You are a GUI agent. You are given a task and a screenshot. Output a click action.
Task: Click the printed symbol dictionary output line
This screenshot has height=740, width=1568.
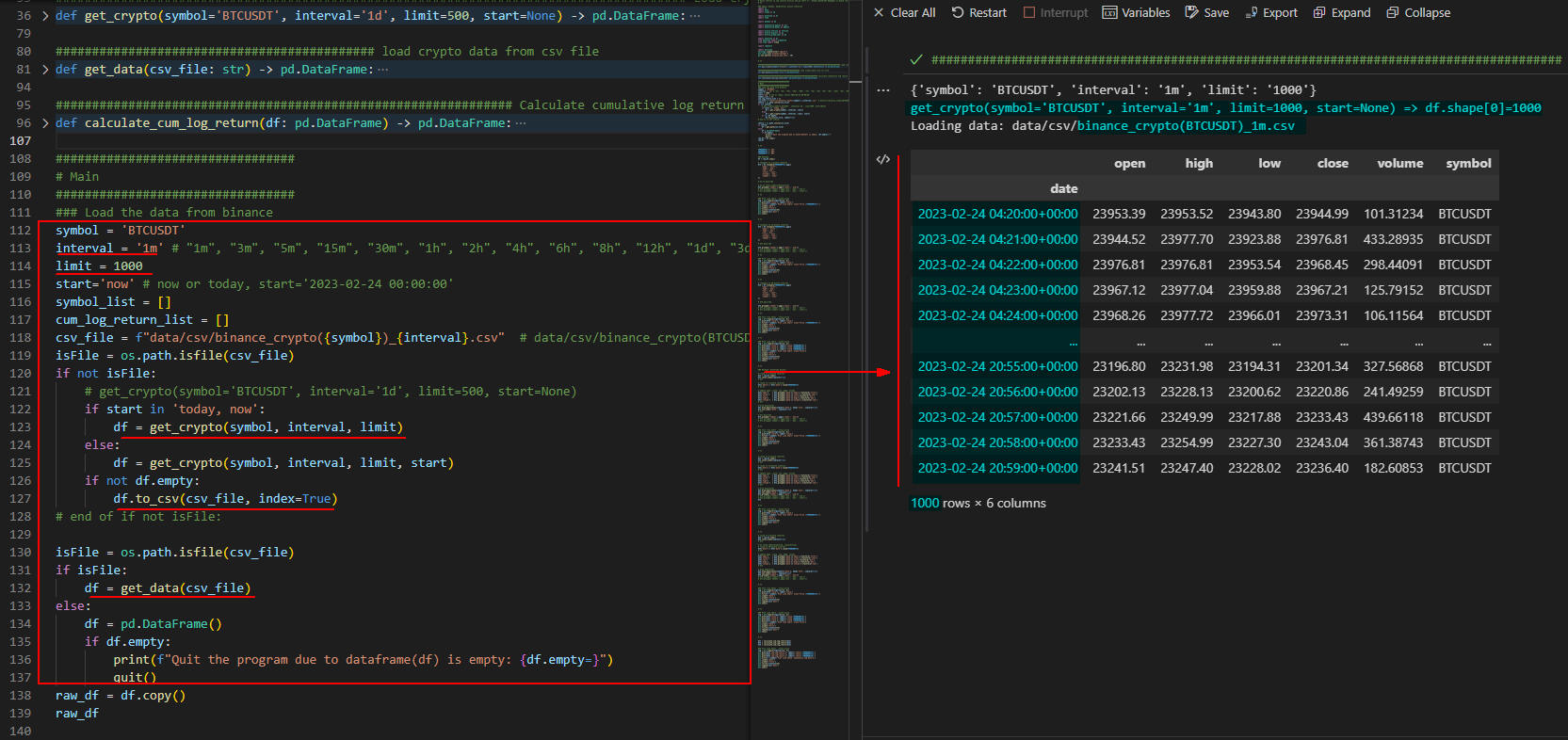(x=1113, y=90)
